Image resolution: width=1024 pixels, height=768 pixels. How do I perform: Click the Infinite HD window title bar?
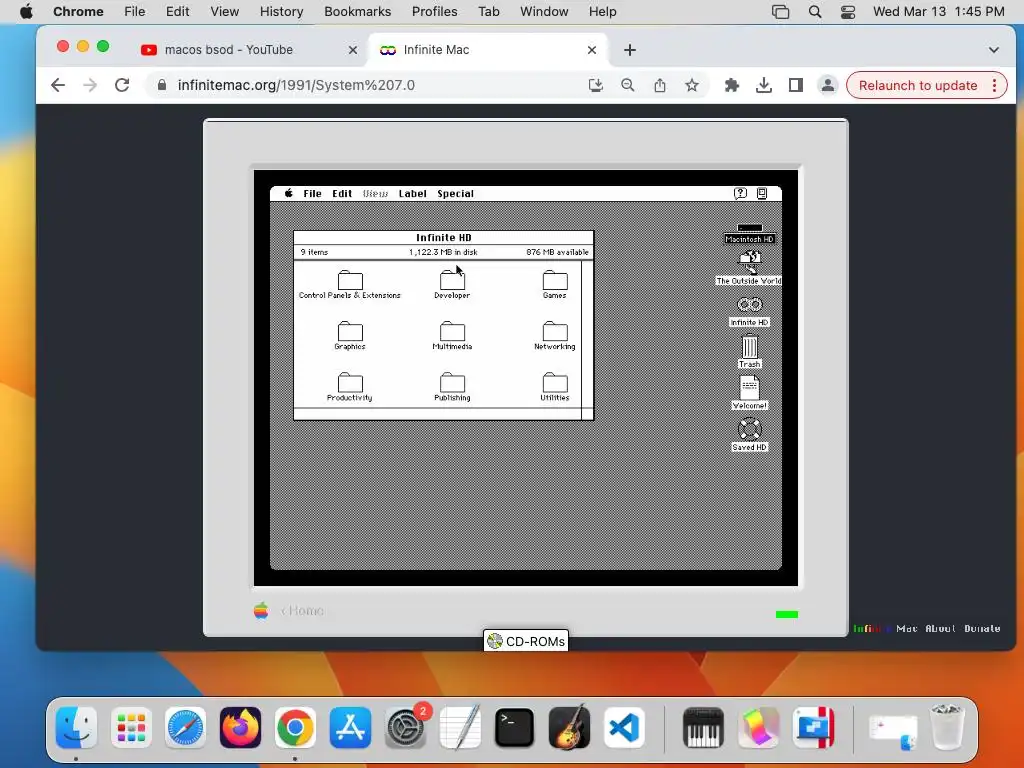443,238
